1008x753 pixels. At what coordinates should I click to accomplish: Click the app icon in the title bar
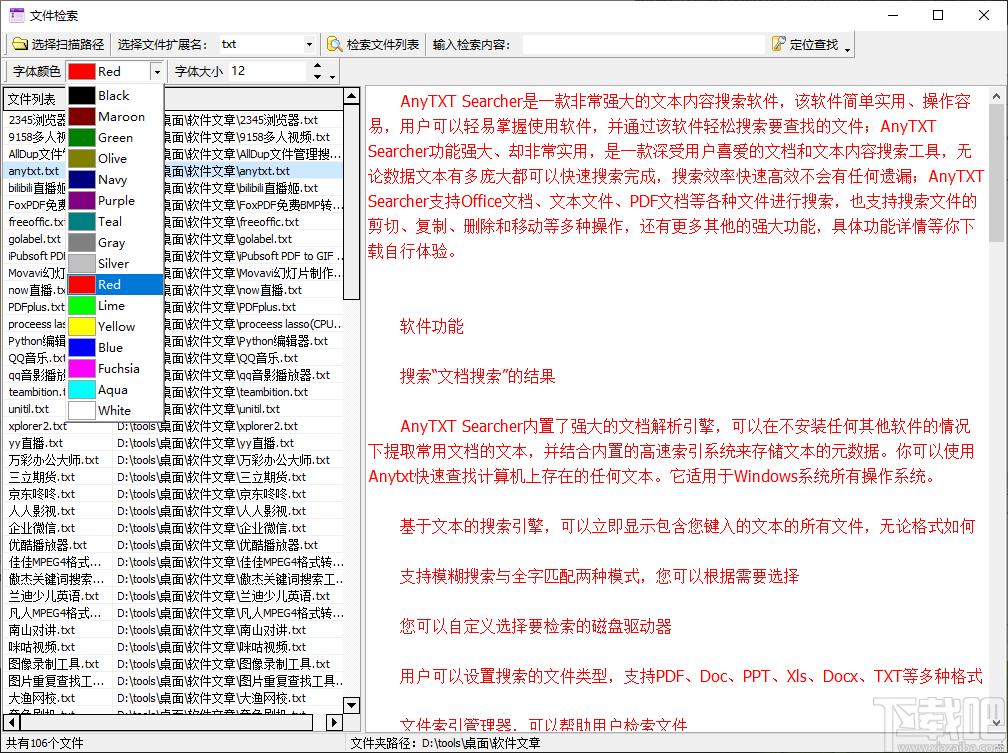pyautogui.click(x=17, y=15)
